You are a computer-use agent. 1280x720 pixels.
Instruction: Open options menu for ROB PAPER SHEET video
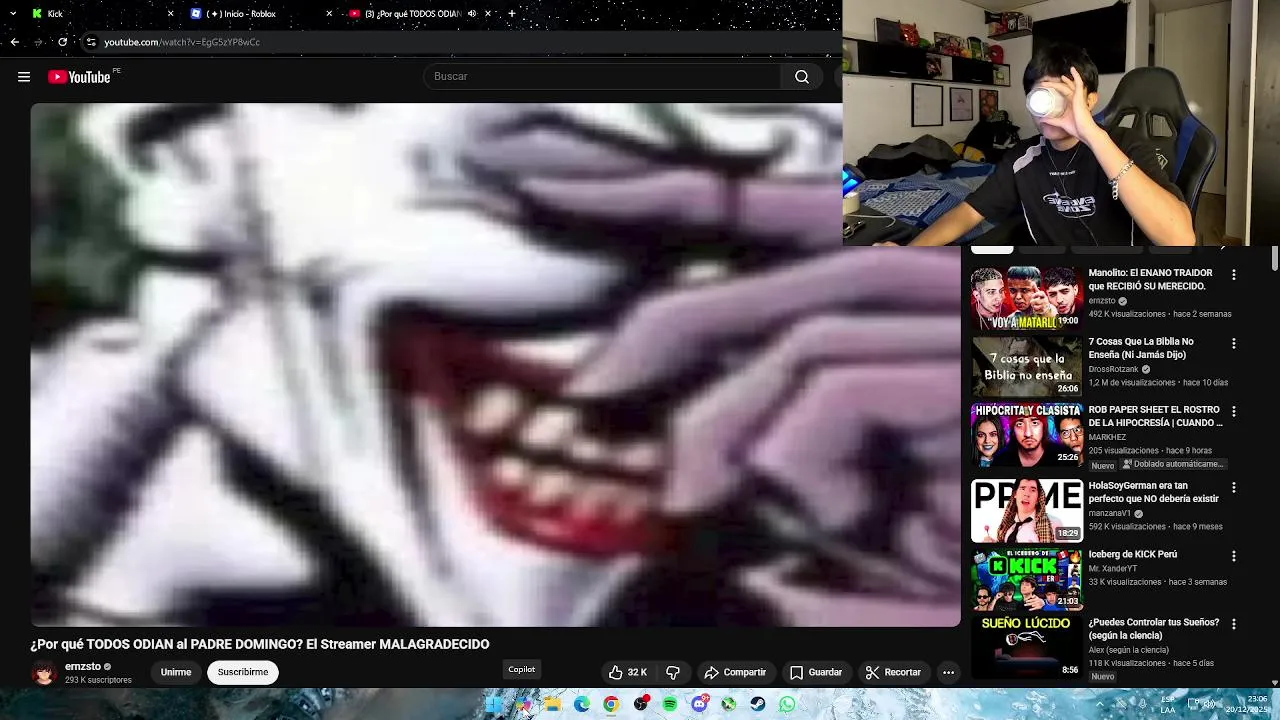[1233, 411]
